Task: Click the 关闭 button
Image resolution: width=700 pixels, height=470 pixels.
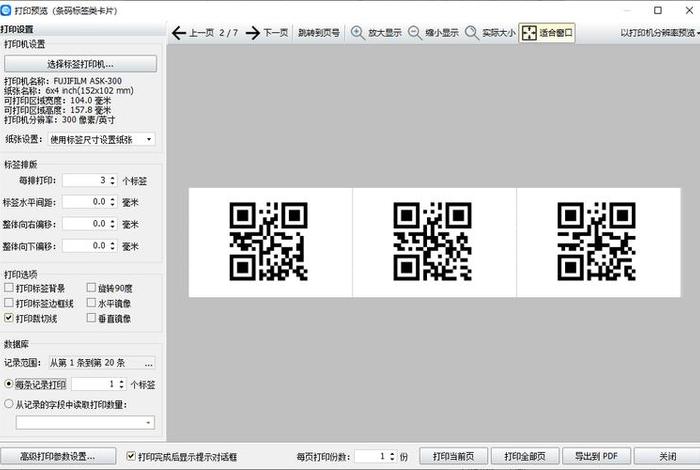Action: coord(667,456)
